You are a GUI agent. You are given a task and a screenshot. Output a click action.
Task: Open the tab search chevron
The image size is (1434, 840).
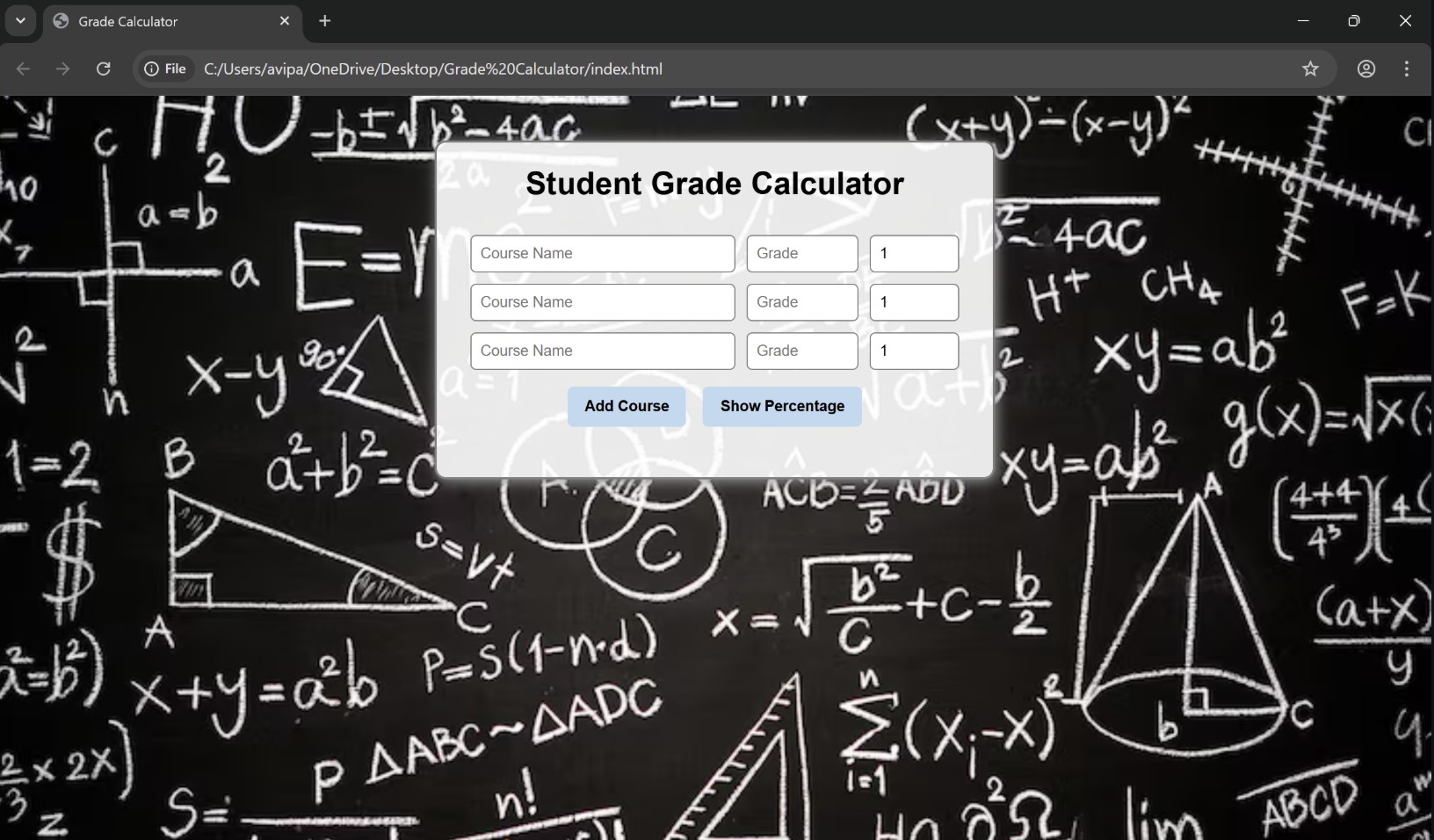(19, 21)
